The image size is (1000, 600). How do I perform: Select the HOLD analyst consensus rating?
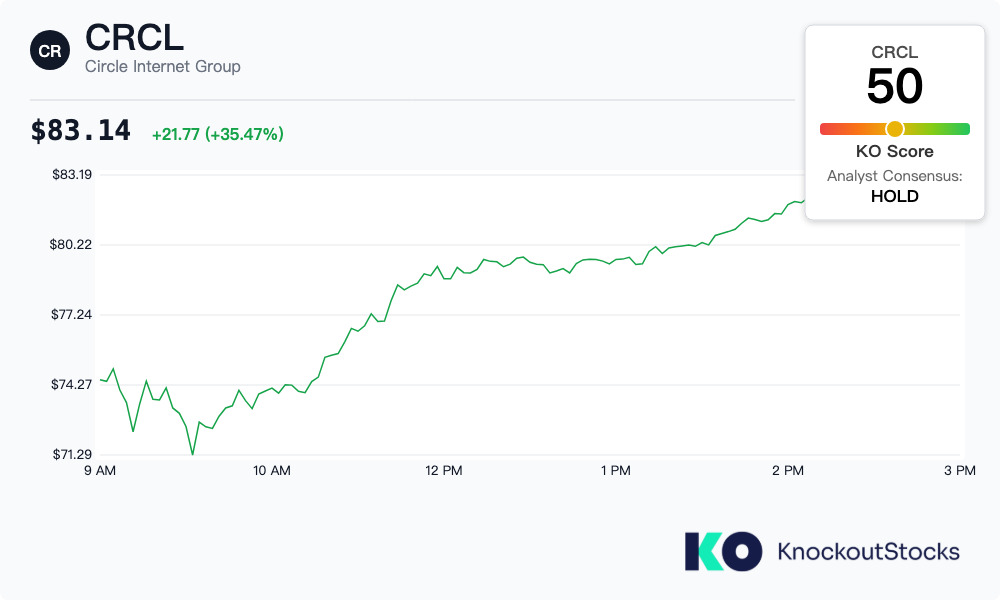coord(895,196)
